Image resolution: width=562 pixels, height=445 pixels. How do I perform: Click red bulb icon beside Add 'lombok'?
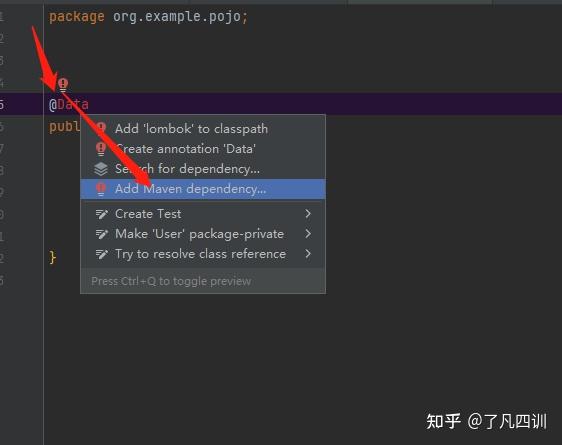point(101,128)
